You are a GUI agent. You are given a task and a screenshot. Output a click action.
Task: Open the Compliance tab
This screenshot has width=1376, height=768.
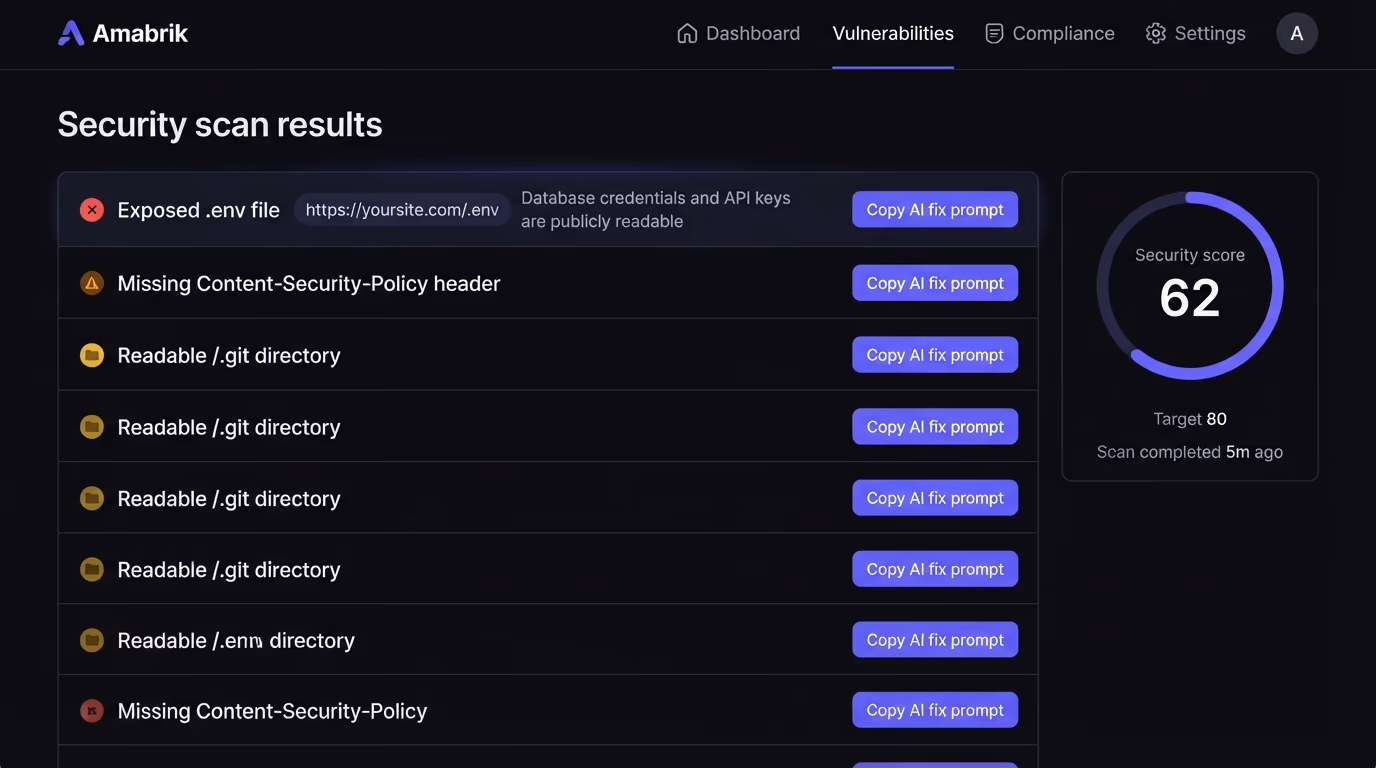[x=1049, y=33]
